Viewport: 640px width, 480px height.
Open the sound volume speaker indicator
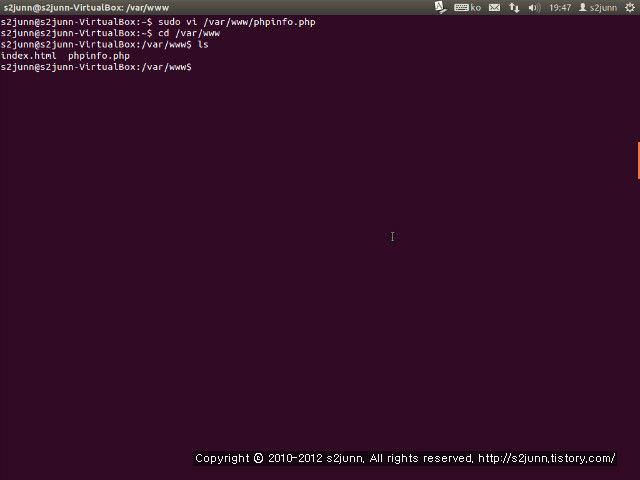tap(534, 7)
